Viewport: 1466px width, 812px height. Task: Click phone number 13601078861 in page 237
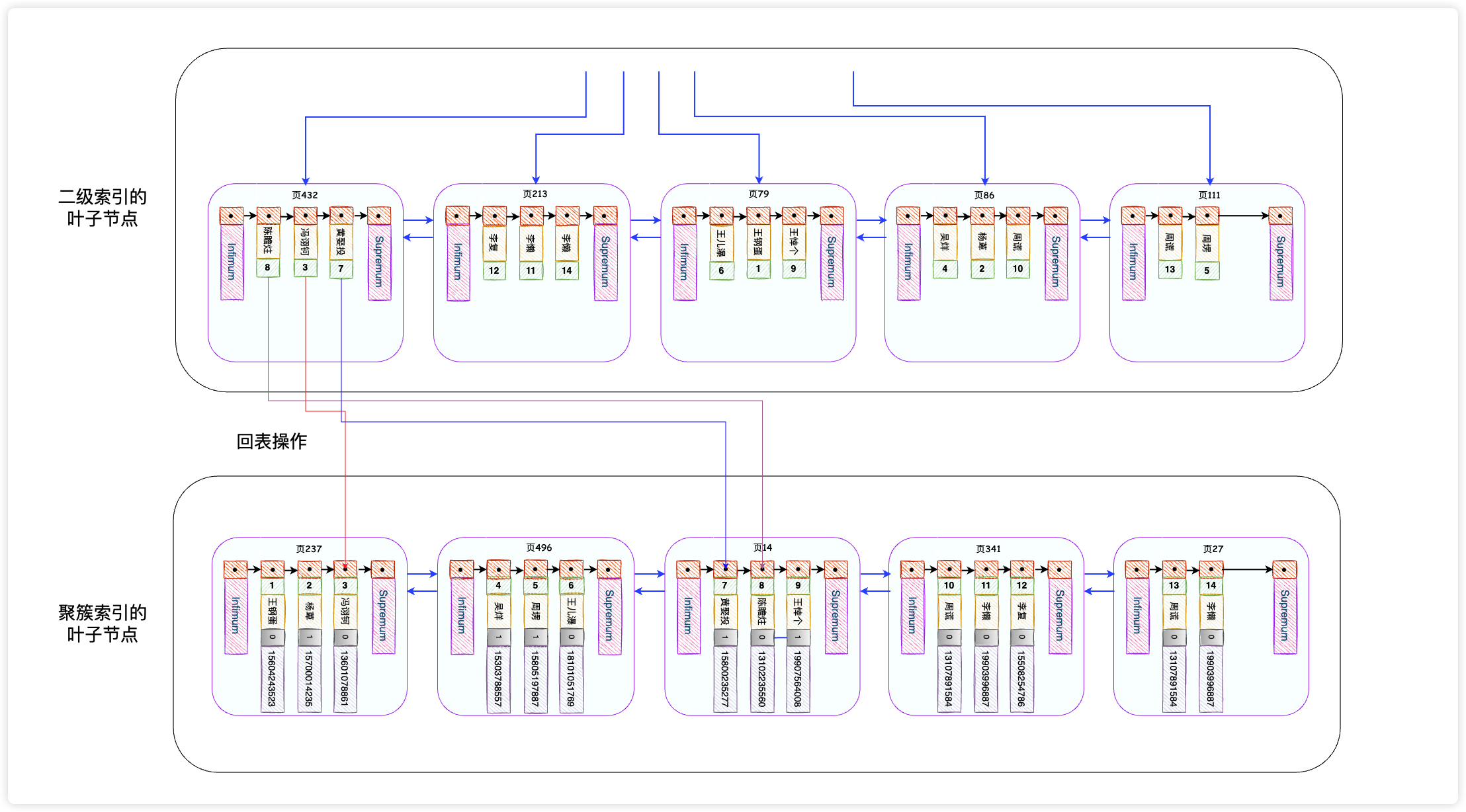pos(345,679)
